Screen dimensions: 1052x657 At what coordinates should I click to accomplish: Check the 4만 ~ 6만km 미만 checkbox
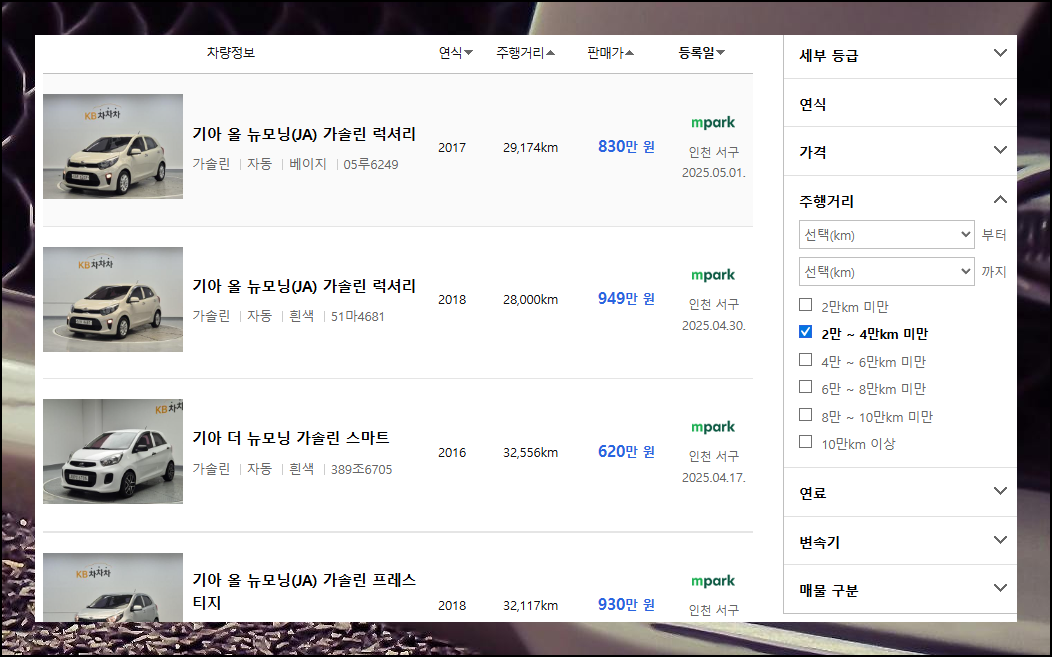[806, 360]
